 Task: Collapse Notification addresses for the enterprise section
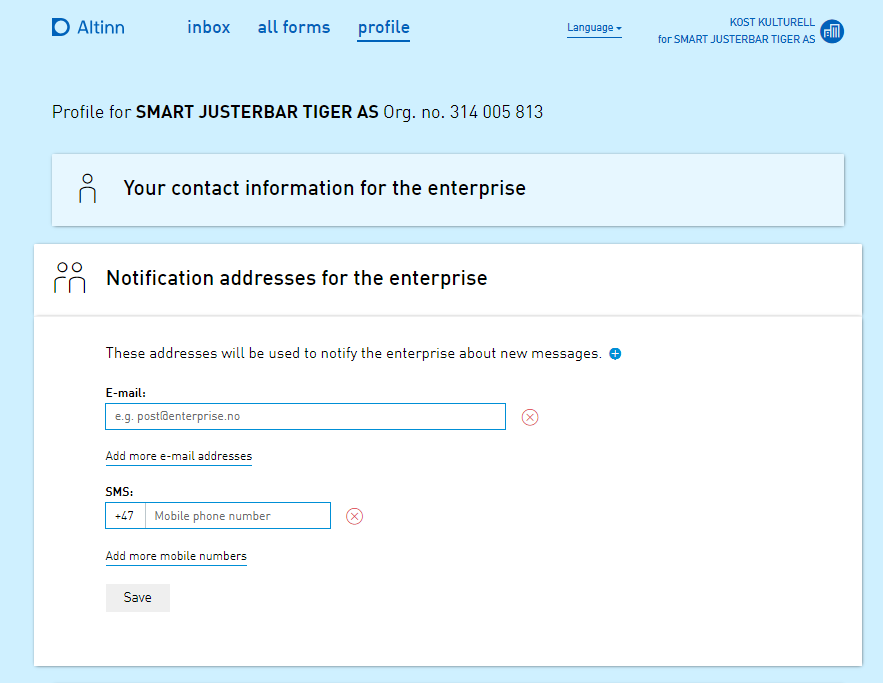(x=296, y=279)
